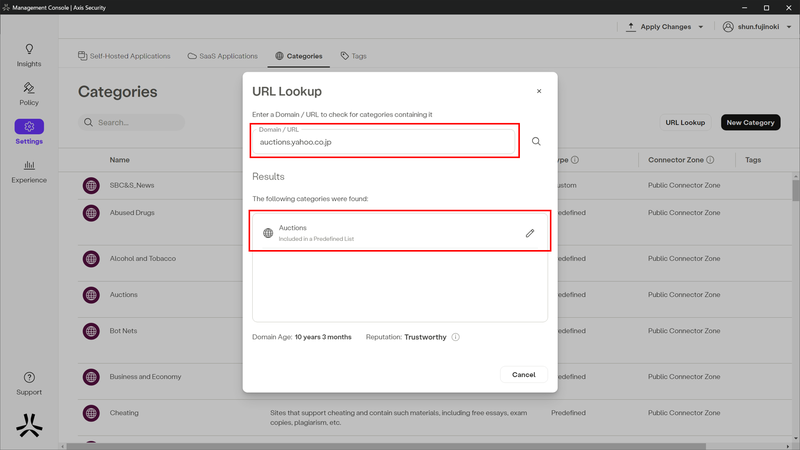Open the Support help icon
This screenshot has height=450, width=800.
(x=29, y=378)
